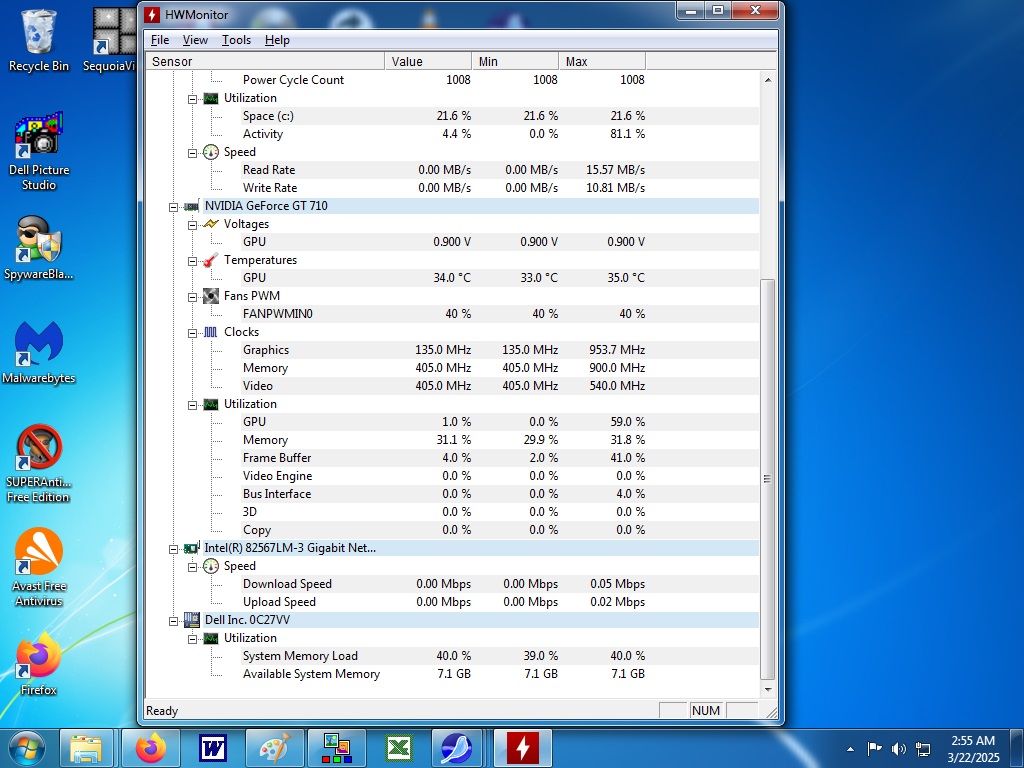Select Firefox desktop shortcut
This screenshot has width=1024, height=768.
point(39,664)
